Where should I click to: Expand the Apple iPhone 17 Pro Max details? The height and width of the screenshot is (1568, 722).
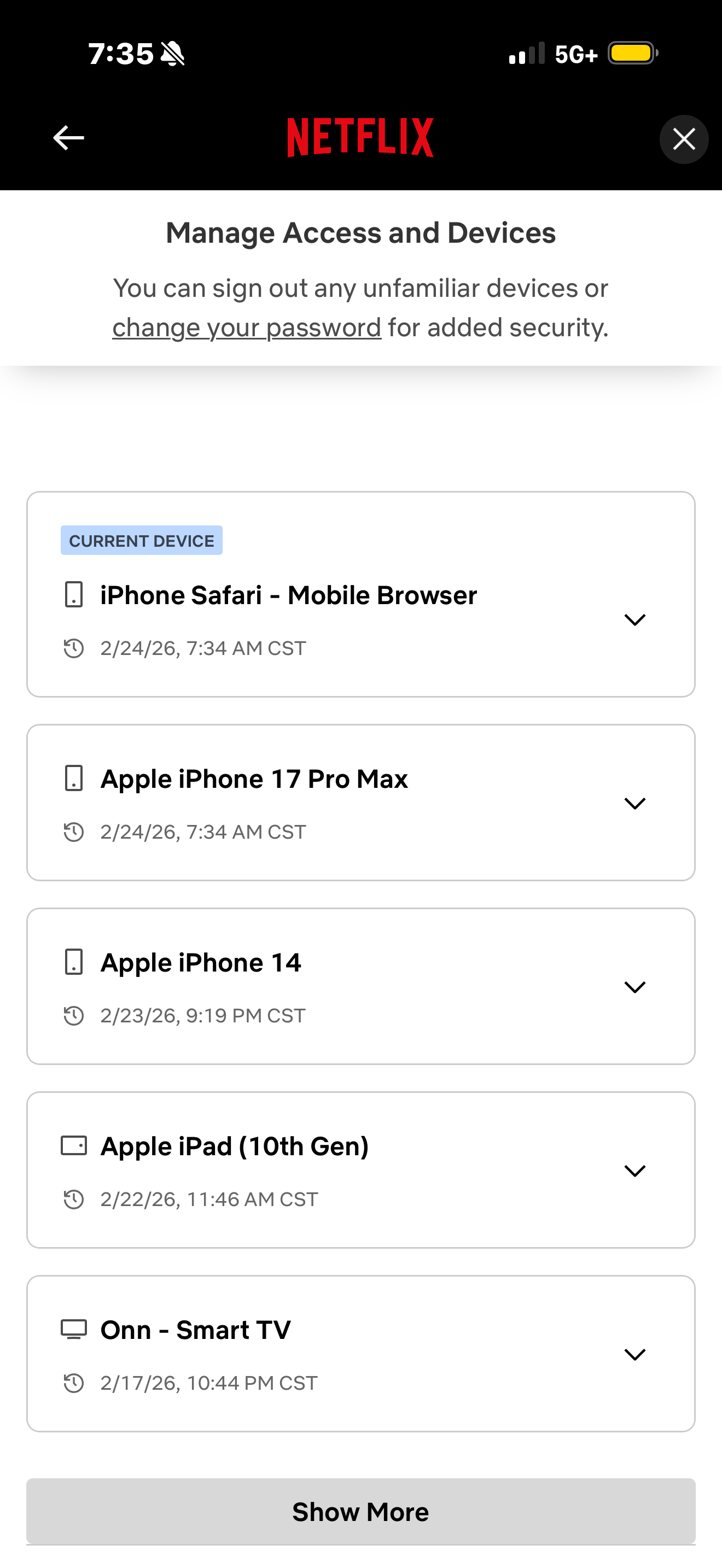click(x=634, y=804)
